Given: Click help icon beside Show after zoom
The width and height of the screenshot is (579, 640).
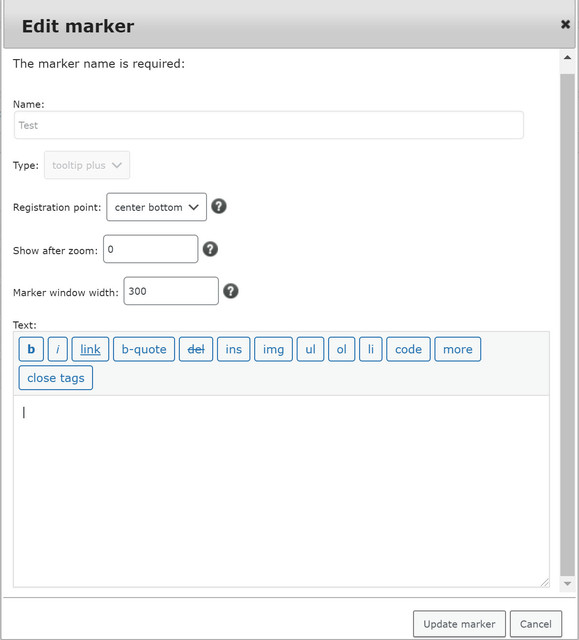Looking at the screenshot, I should (210, 249).
